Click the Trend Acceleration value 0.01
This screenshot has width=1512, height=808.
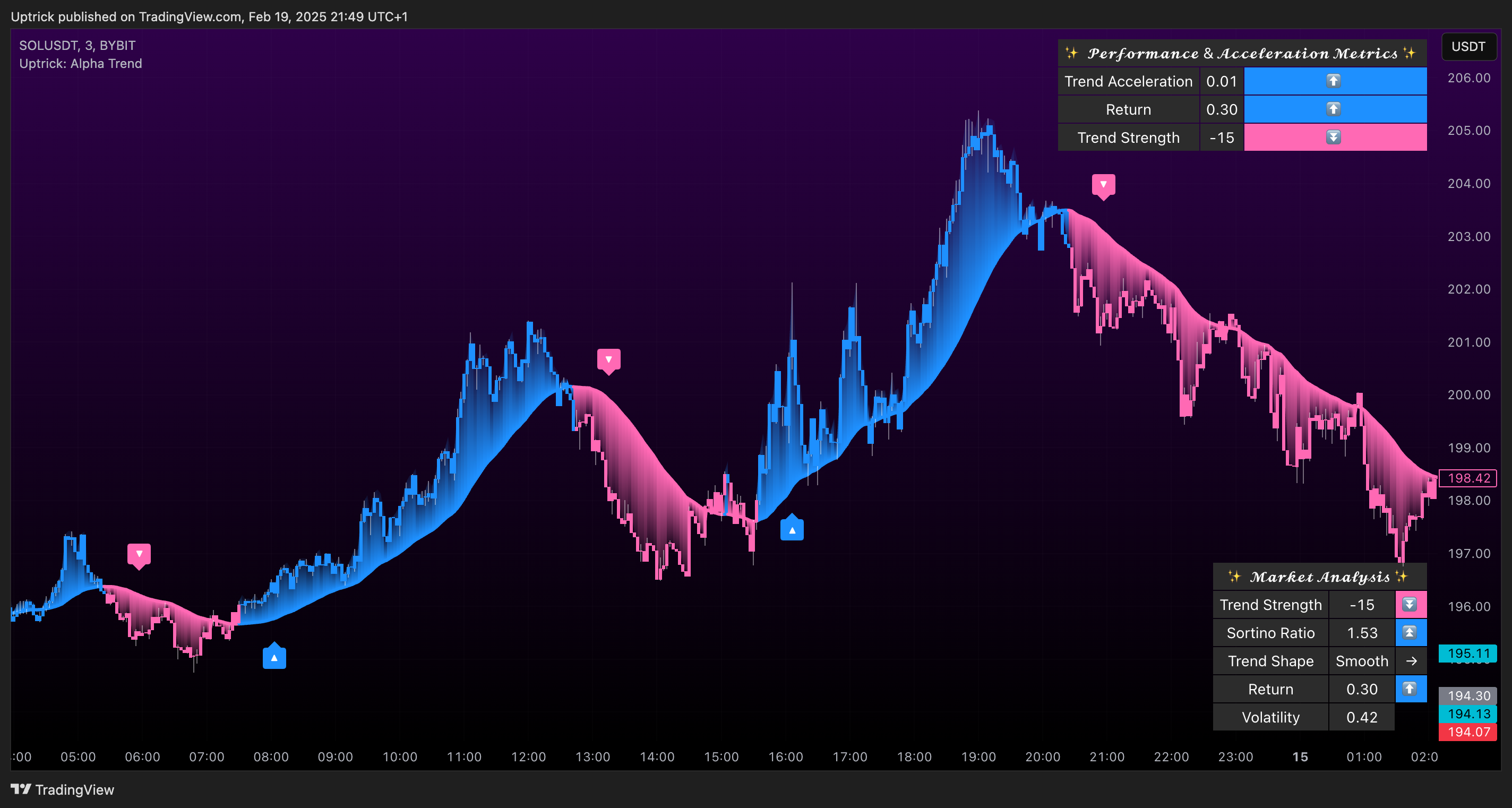[1222, 81]
